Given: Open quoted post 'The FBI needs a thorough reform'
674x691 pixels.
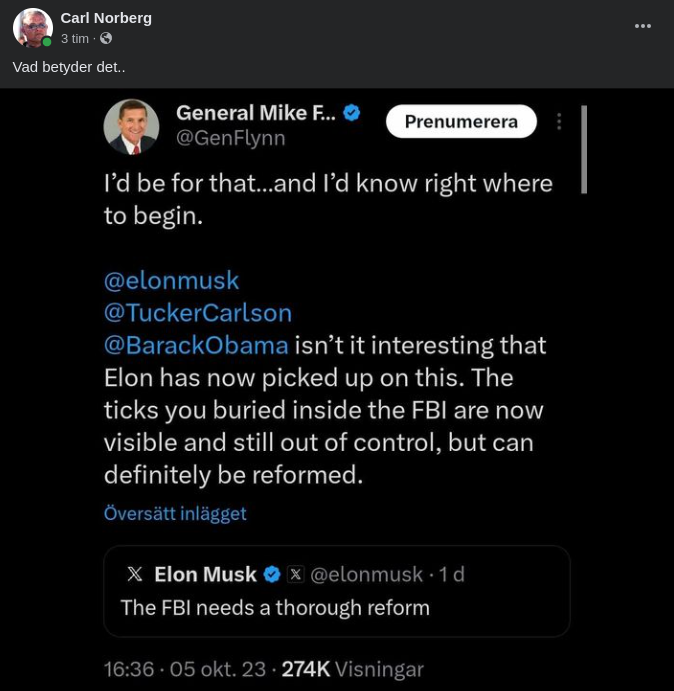Looking at the screenshot, I should [275, 607].
